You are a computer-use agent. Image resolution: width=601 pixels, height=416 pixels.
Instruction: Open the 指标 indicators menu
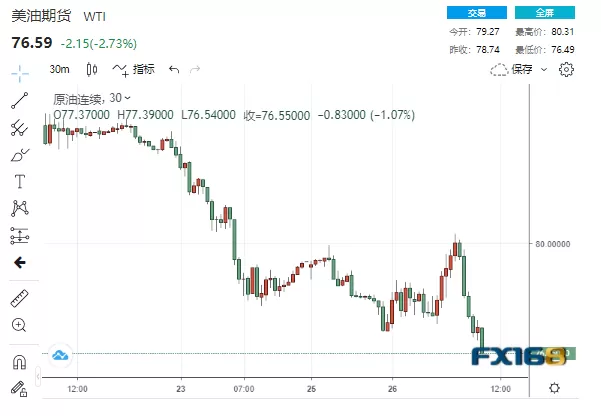click(133, 69)
